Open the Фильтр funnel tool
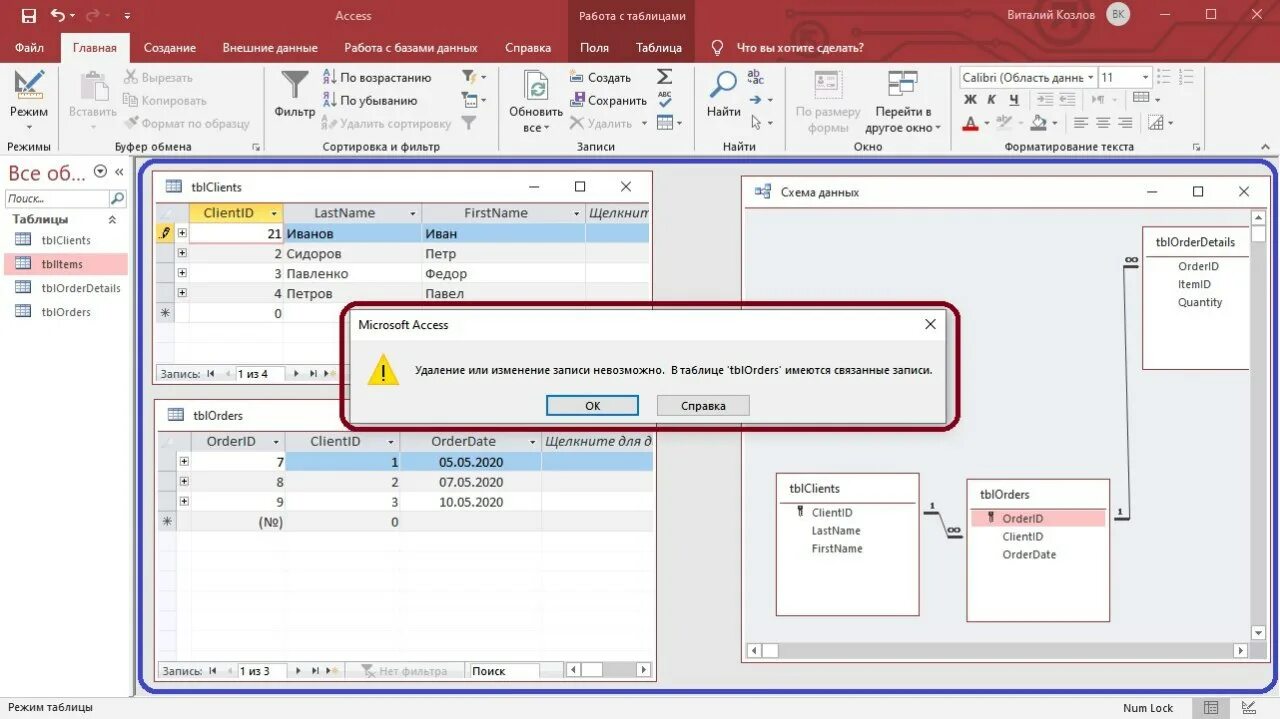Image resolution: width=1280 pixels, height=719 pixels. coord(294,86)
